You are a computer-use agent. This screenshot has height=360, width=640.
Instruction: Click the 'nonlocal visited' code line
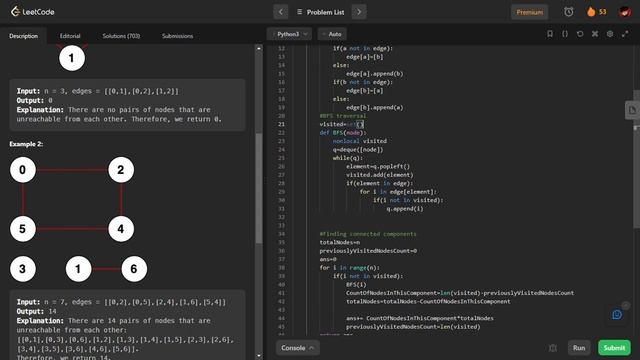click(360, 141)
